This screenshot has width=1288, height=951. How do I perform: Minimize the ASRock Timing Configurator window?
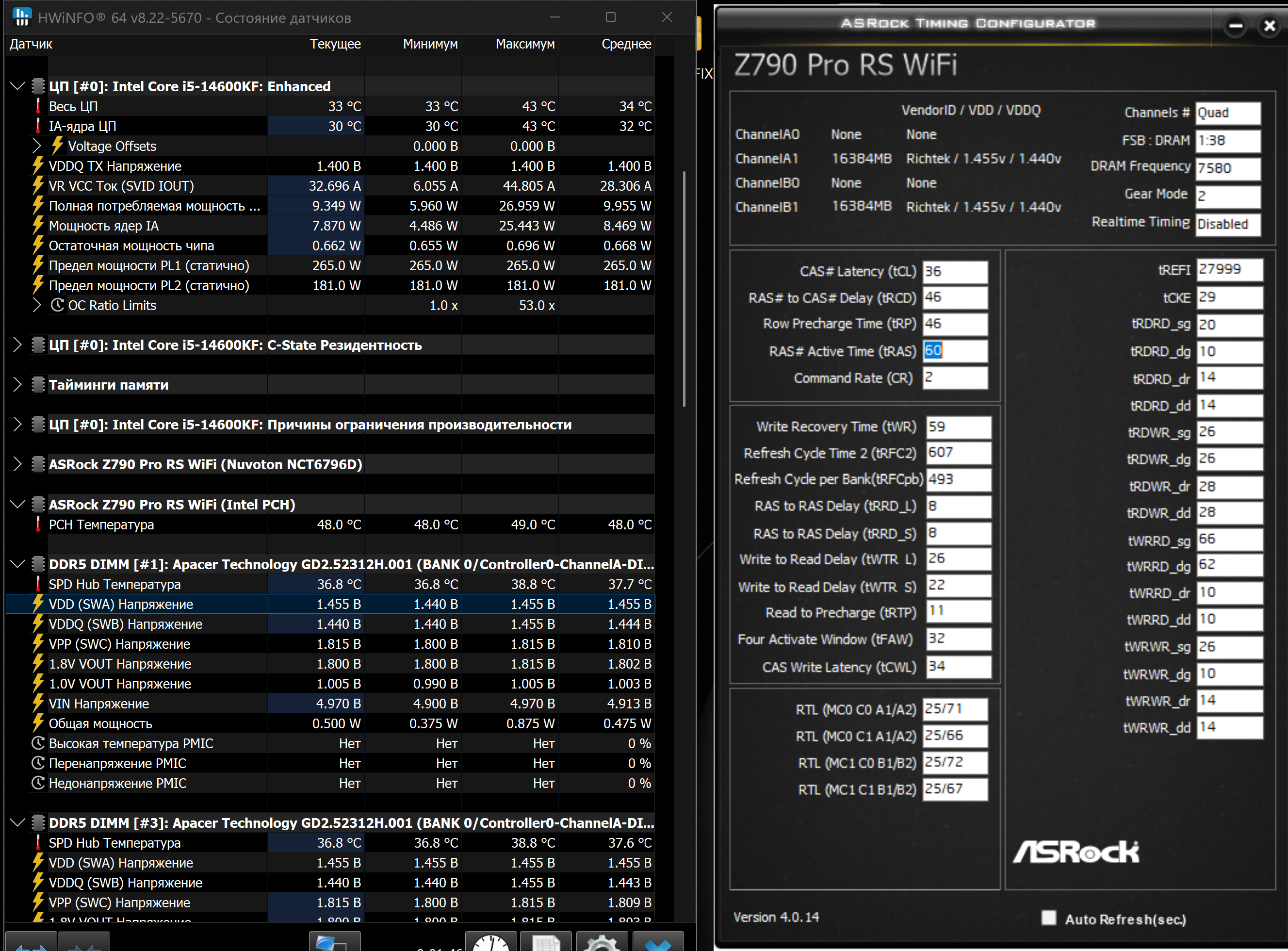click(x=1235, y=25)
